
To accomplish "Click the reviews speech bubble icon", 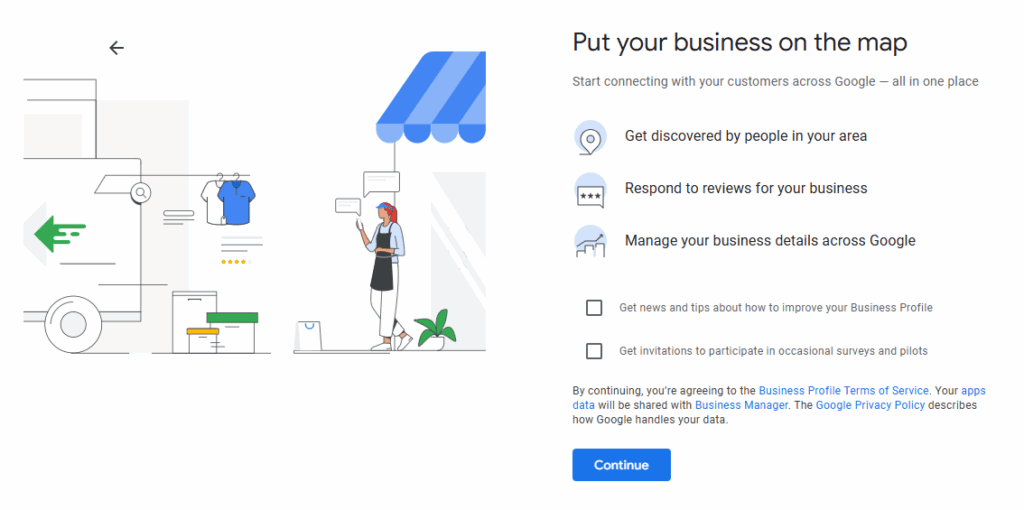I will click(x=590, y=190).
